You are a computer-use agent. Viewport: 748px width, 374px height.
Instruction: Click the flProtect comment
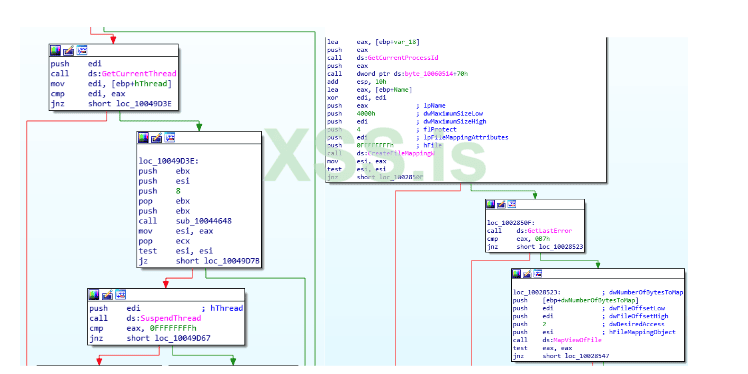436,129
